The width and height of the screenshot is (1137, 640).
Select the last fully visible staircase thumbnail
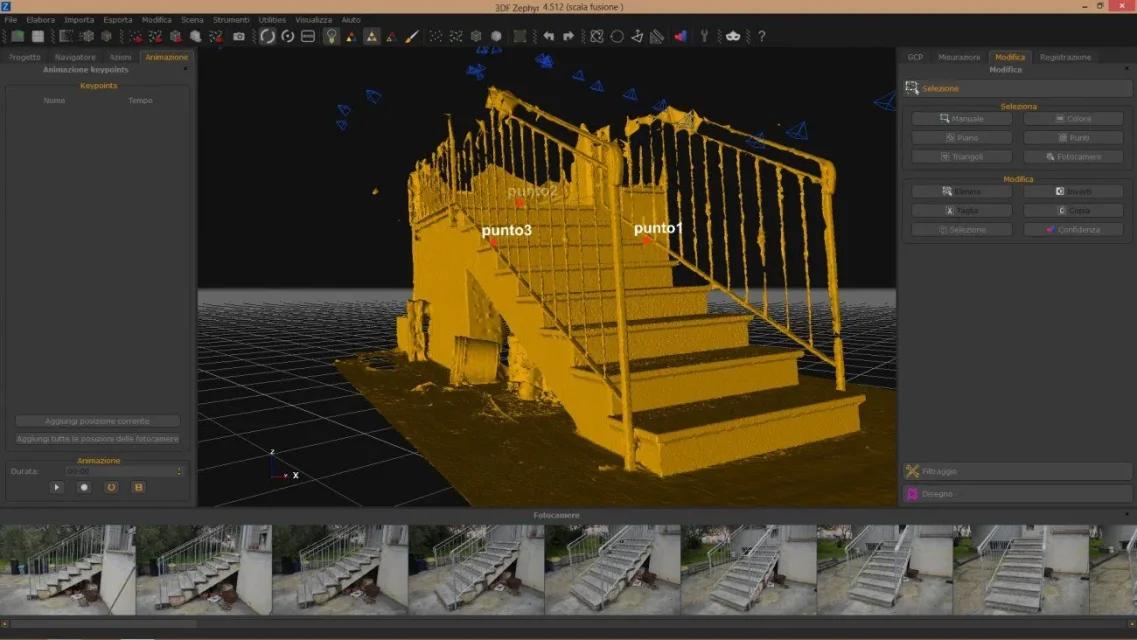1020,570
